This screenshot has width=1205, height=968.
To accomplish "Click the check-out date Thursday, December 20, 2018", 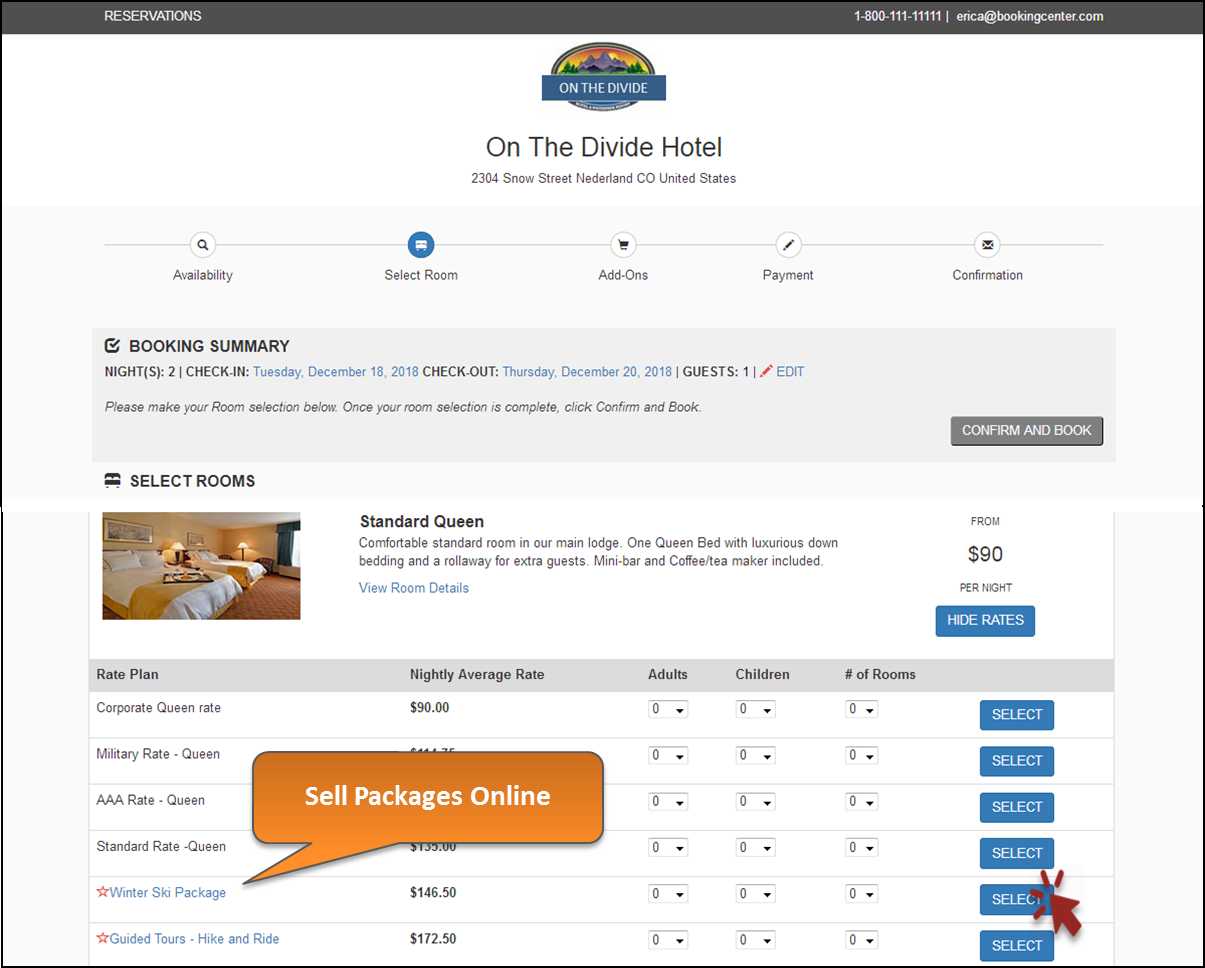I will tap(587, 372).
